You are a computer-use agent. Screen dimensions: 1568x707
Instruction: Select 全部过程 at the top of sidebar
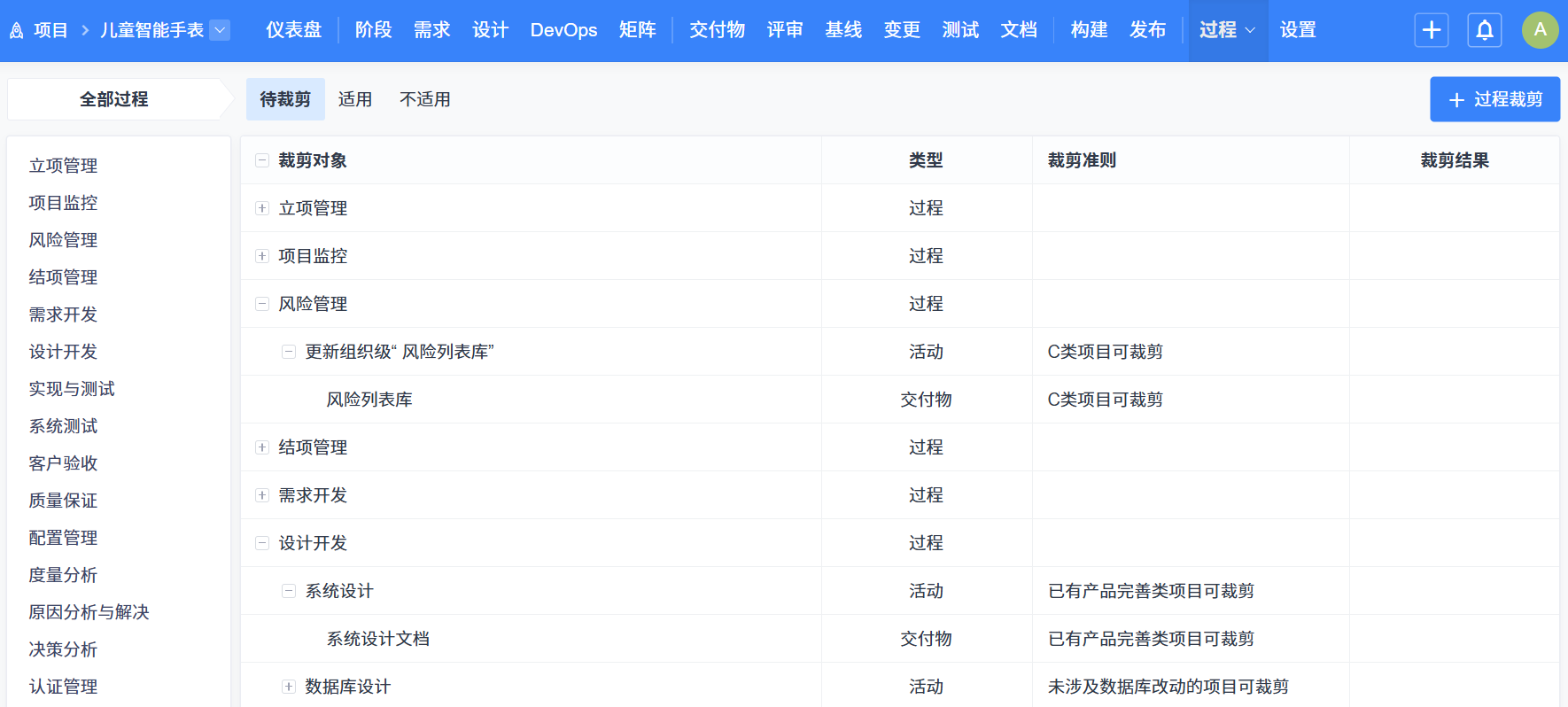114,99
